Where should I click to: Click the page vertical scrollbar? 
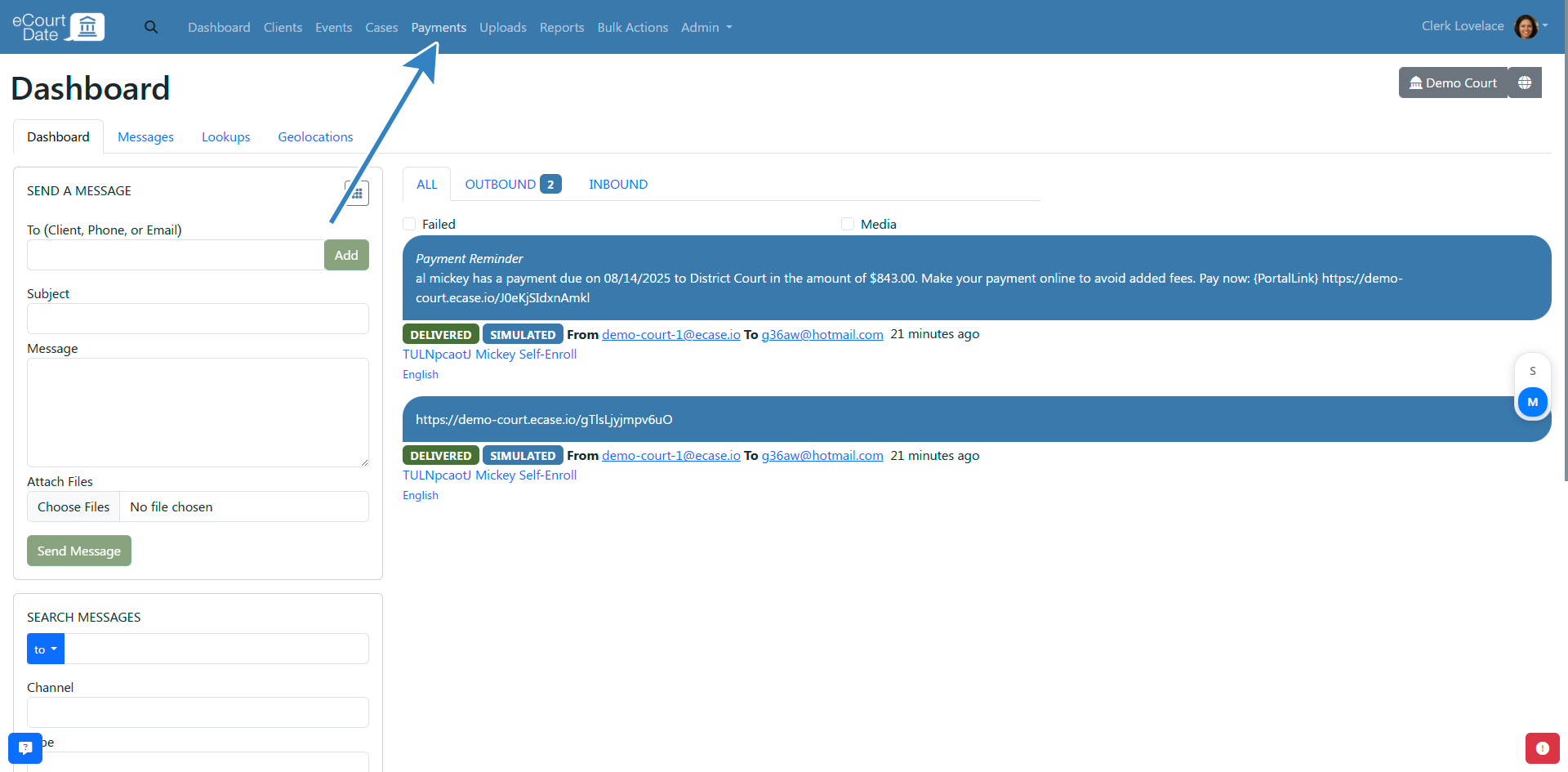click(x=1565, y=241)
